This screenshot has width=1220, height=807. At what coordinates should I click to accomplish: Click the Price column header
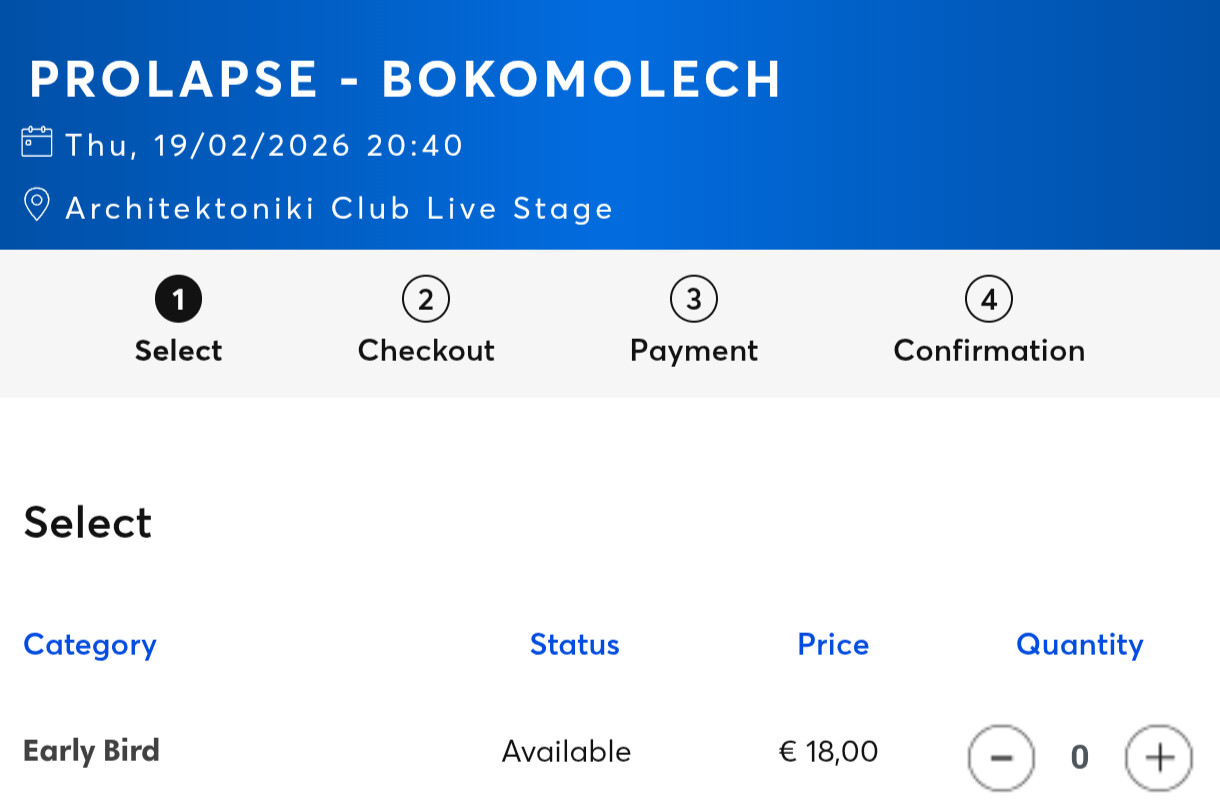pos(833,645)
